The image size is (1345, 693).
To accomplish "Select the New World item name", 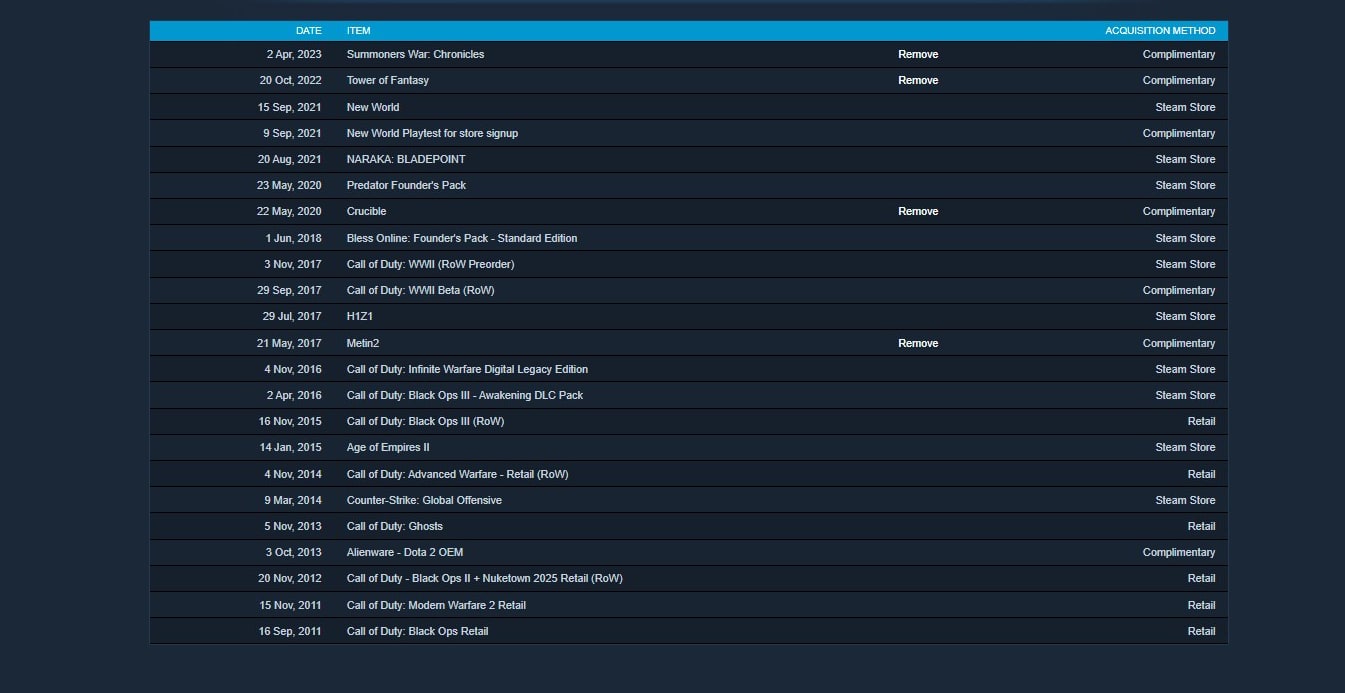I will click(x=373, y=107).
